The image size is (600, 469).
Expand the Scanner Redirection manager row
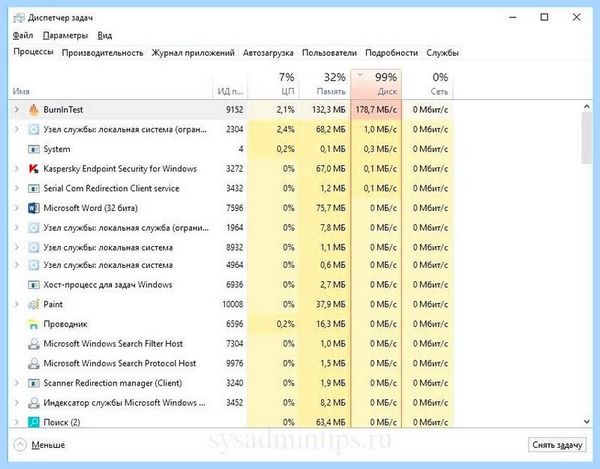click(16, 383)
